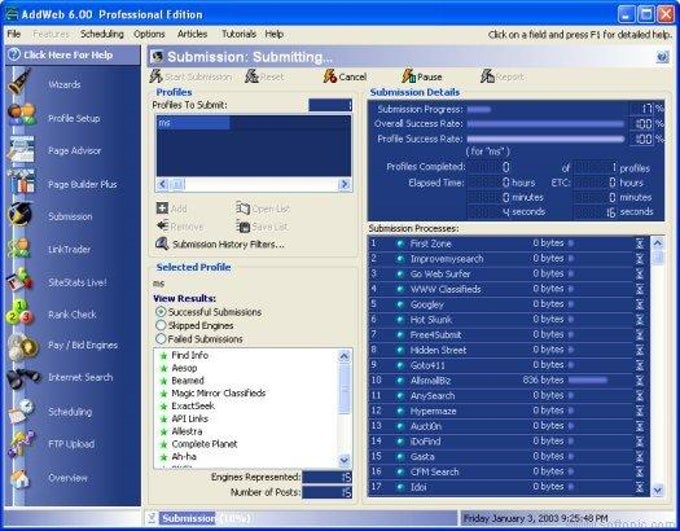Click the status bullet beside Googley
Viewport: 680px width, 531px height.
click(400, 305)
